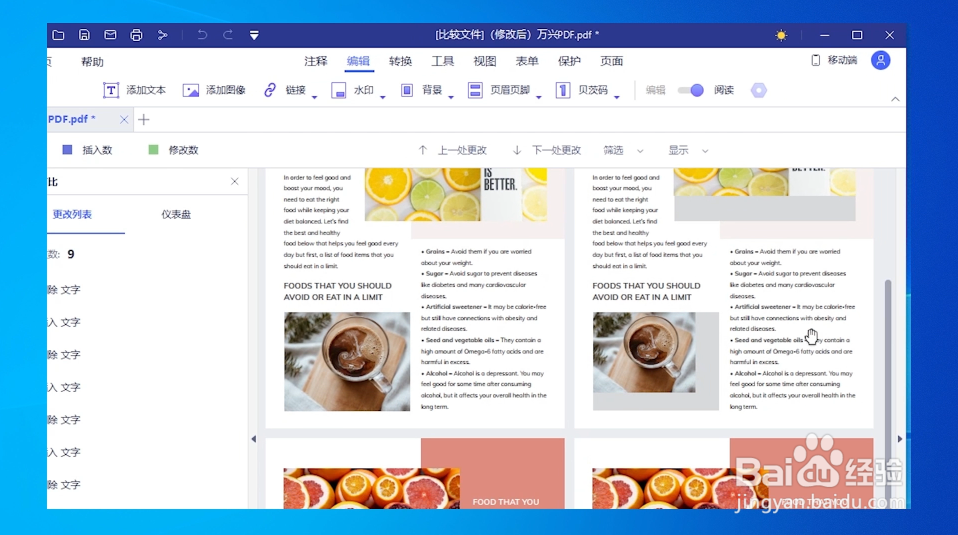Toggle light theme sun icon
The width and height of the screenshot is (958, 535).
click(x=781, y=35)
